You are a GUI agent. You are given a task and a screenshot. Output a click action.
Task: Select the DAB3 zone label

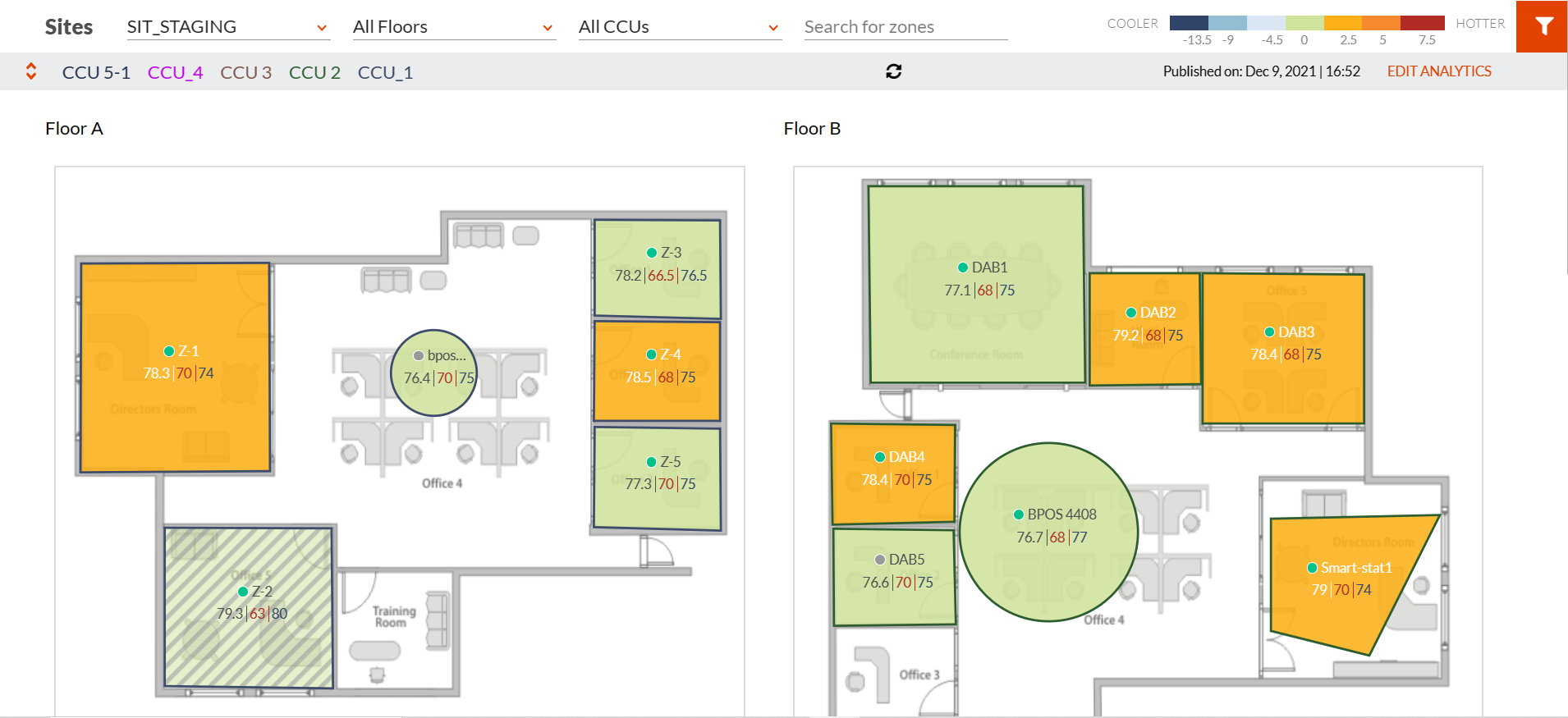pos(1296,332)
